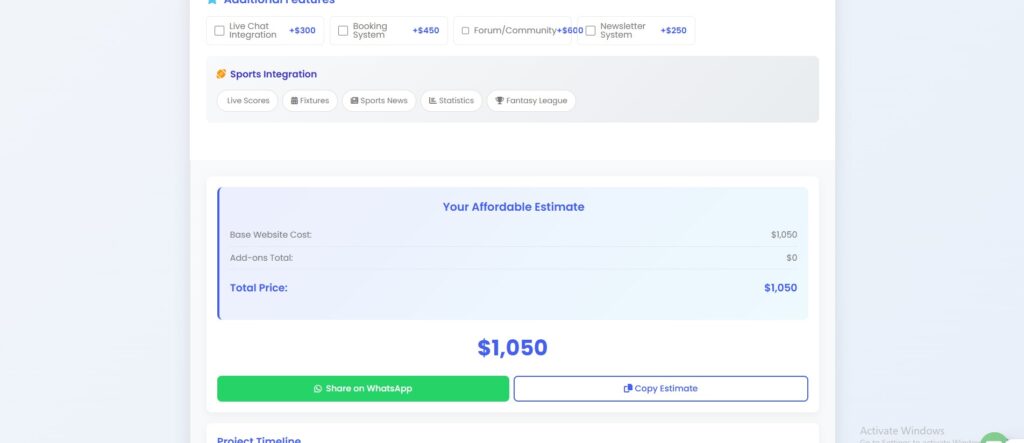Click the football icon beside Sports Integration
The width and height of the screenshot is (1024, 443).
tap(221, 74)
